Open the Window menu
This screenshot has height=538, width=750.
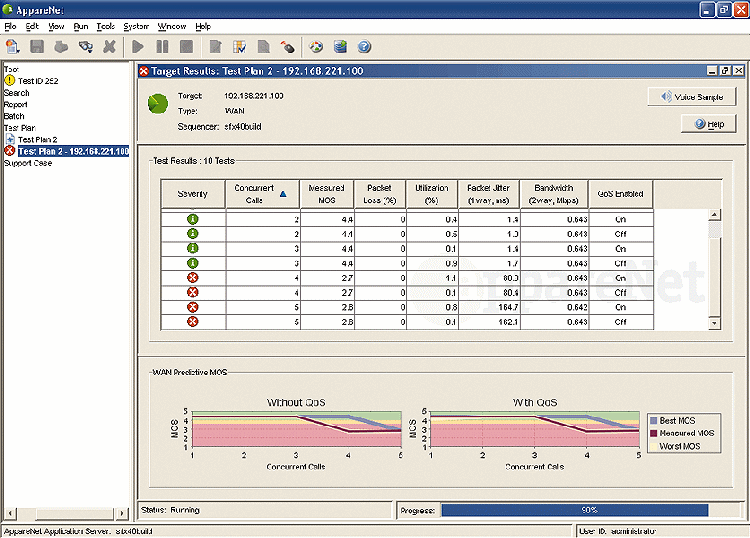172,26
